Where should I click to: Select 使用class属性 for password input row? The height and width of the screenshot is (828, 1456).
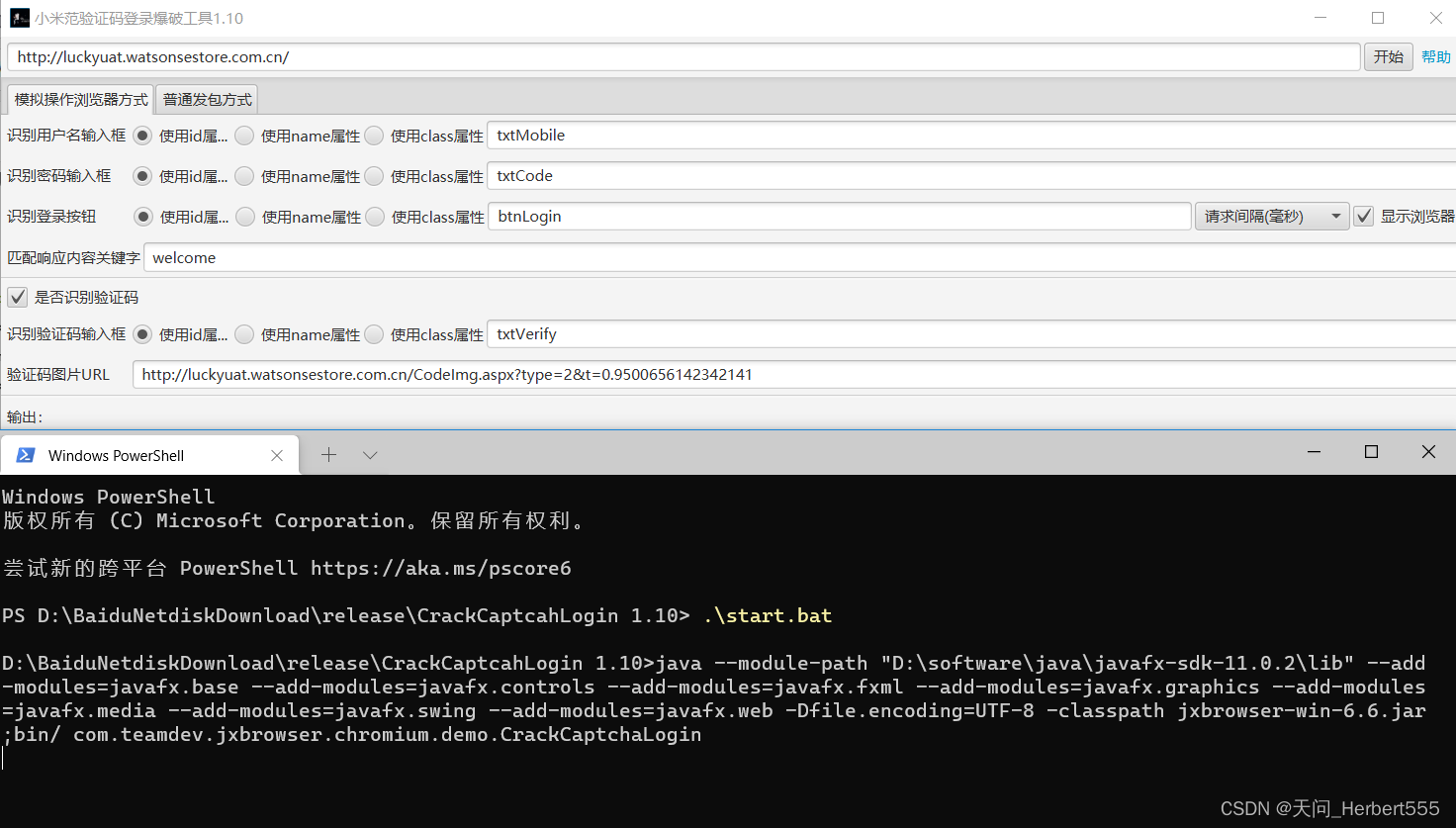point(374,176)
